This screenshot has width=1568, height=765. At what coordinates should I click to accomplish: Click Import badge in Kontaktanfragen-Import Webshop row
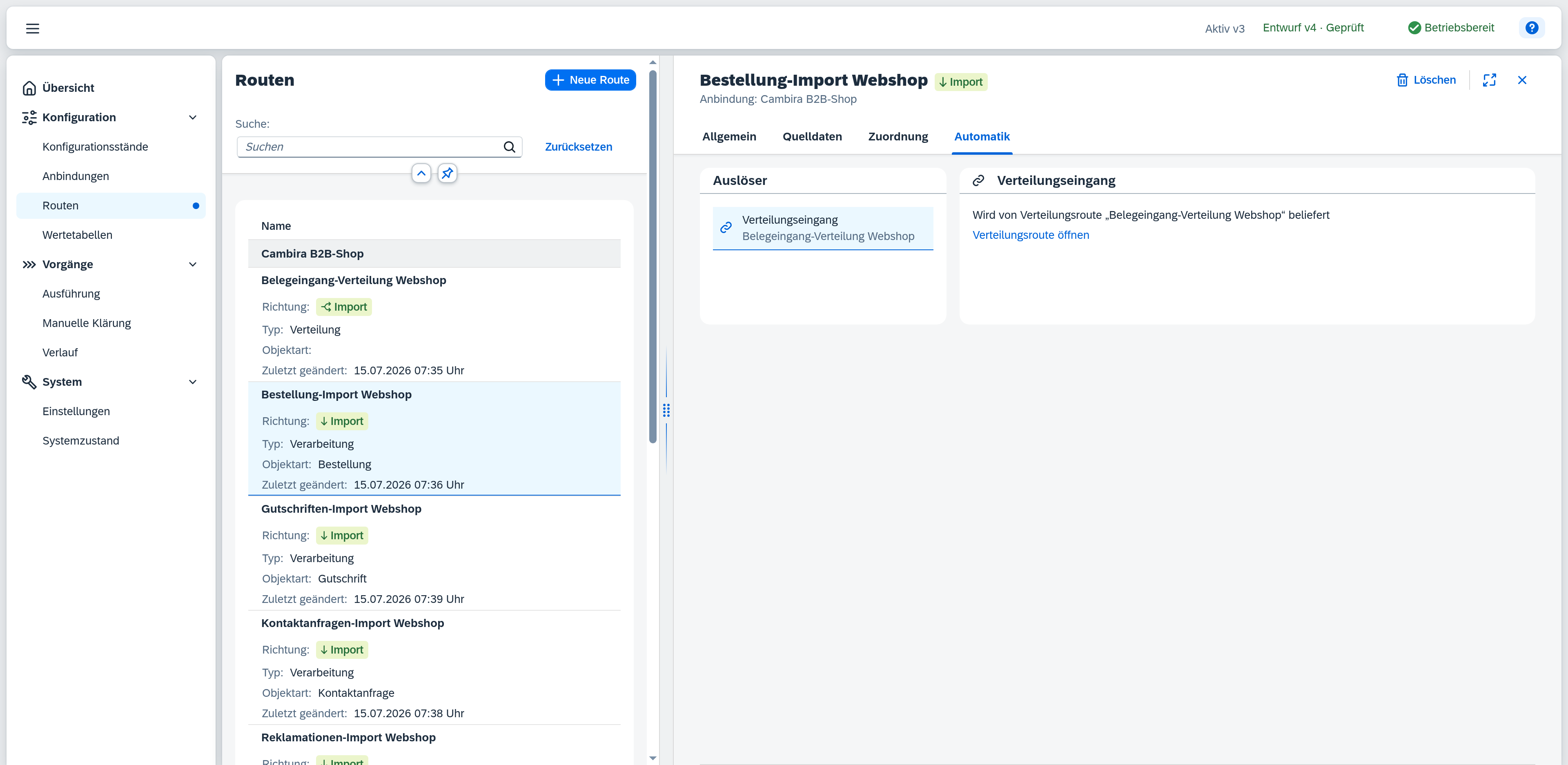tap(342, 650)
